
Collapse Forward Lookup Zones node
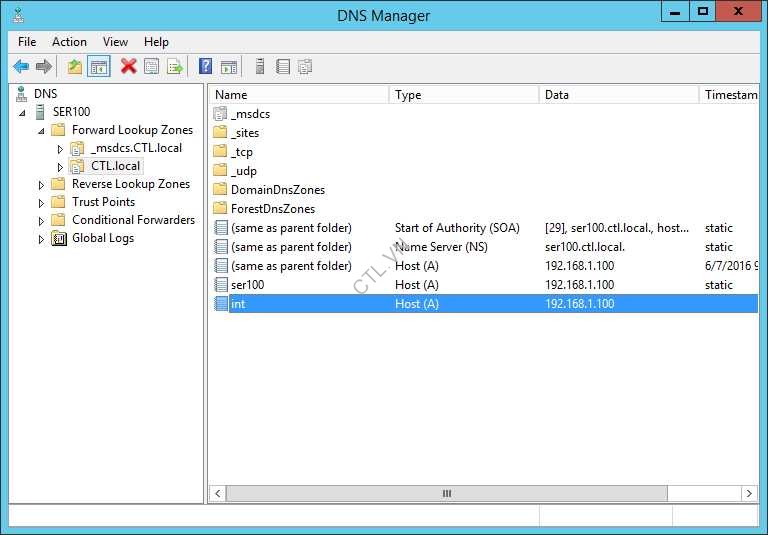click(x=41, y=131)
